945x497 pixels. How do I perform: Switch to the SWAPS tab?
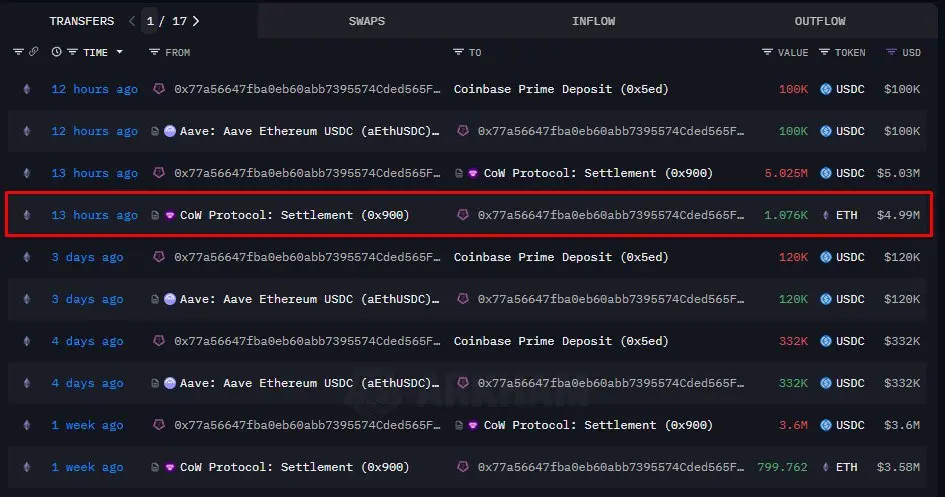366,21
